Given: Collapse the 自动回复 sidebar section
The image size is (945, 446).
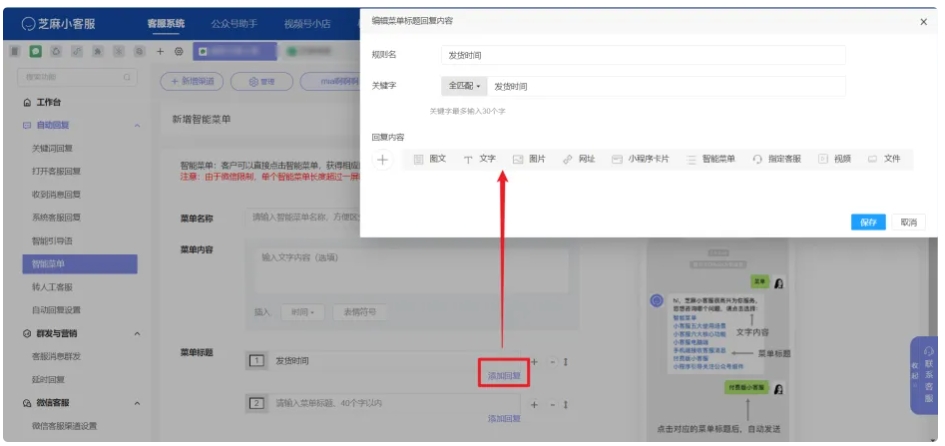Looking at the screenshot, I should click(136, 125).
